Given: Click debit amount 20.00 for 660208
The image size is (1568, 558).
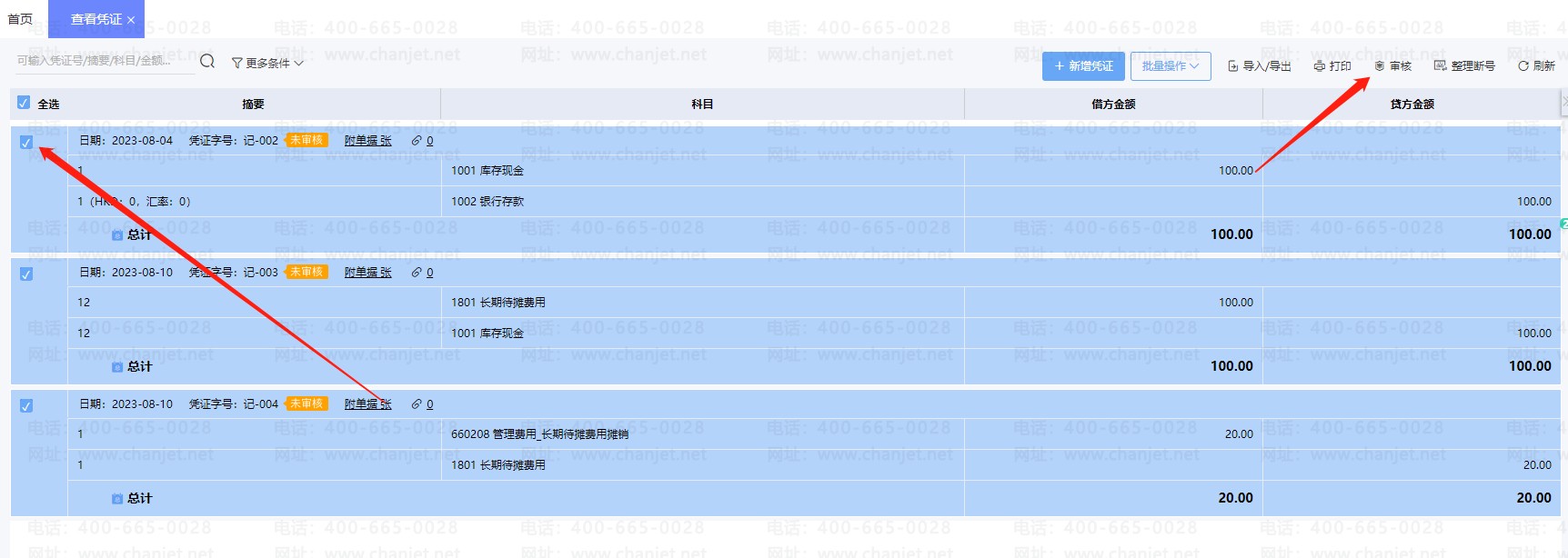Looking at the screenshot, I should (x=1239, y=434).
